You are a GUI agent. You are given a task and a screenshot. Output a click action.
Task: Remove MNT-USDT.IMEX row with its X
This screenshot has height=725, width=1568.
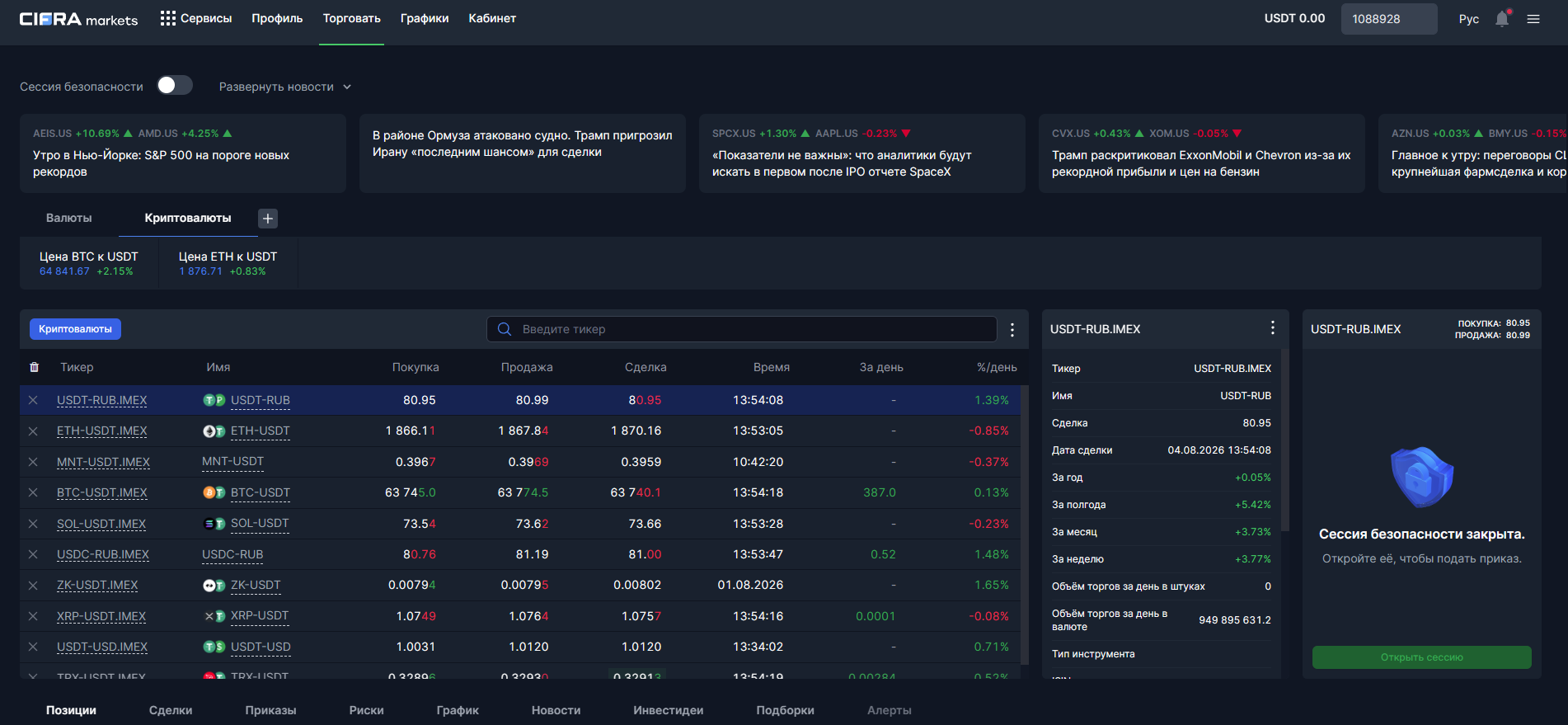tap(33, 462)
